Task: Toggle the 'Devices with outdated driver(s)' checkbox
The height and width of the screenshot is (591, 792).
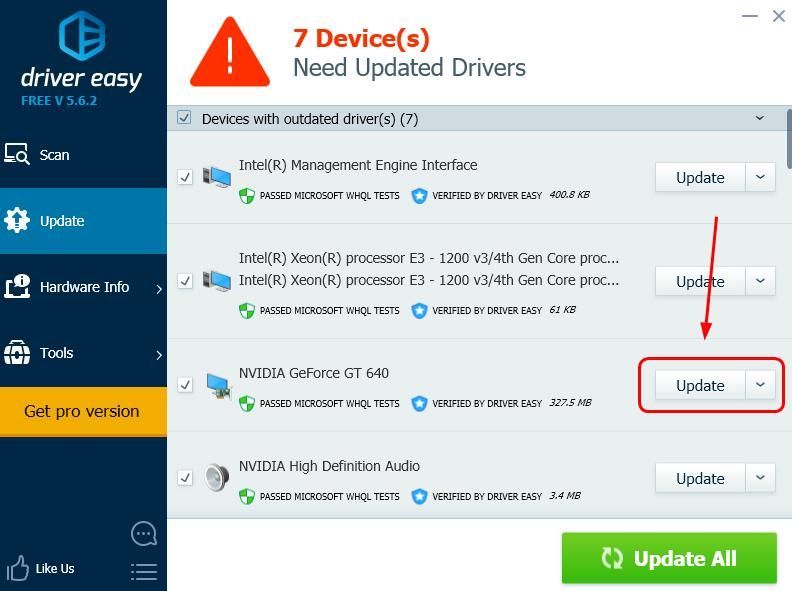Action: (x=184, y=118)
